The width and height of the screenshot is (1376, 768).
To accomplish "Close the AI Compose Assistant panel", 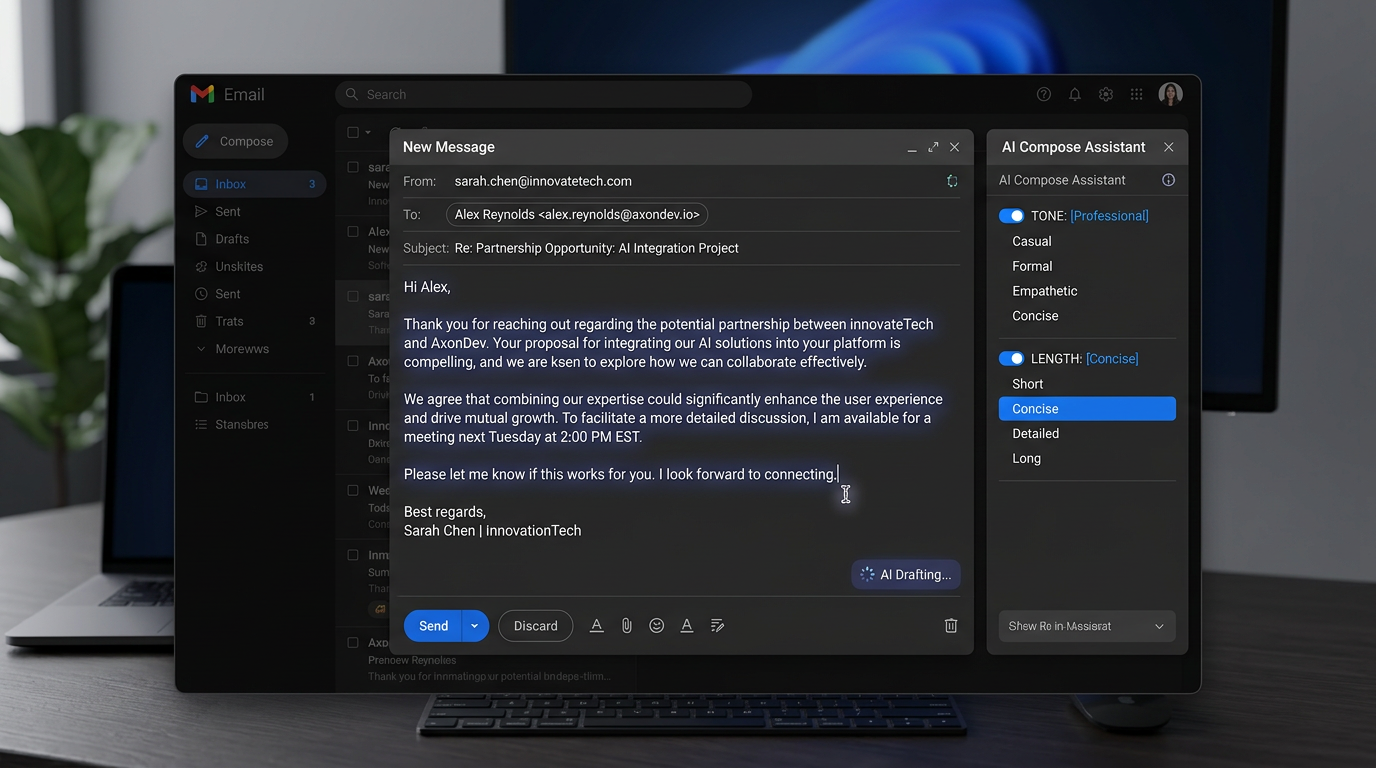I will point(1169,147).
